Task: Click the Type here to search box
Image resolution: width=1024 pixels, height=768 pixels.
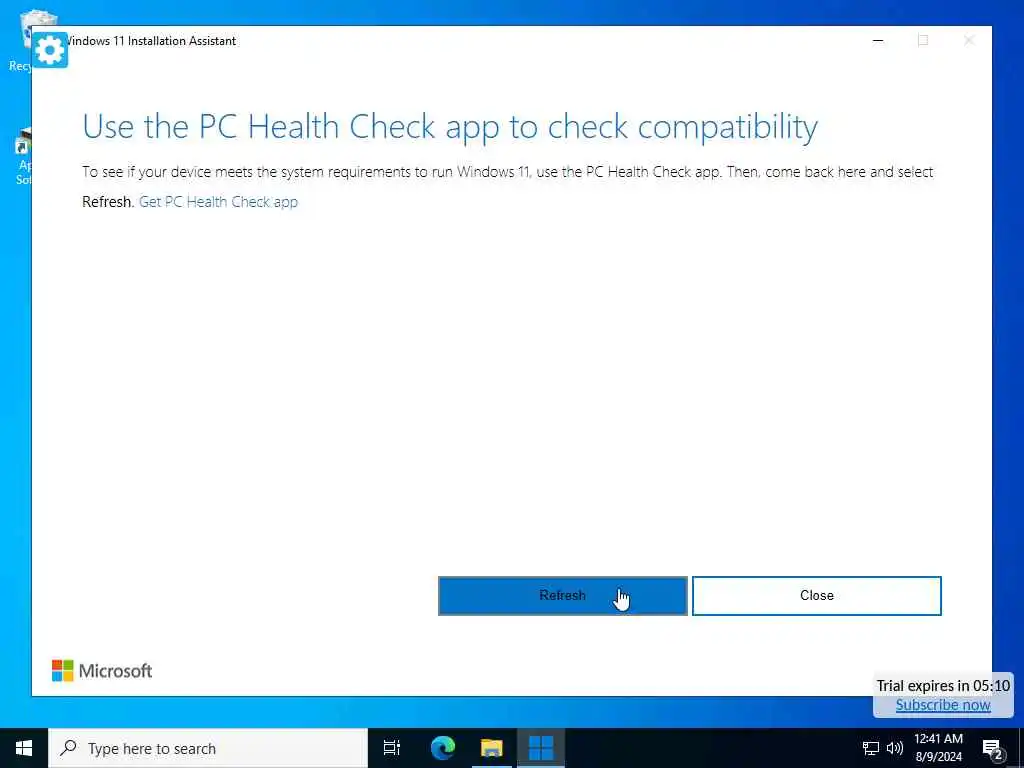Action: point(208,748)
